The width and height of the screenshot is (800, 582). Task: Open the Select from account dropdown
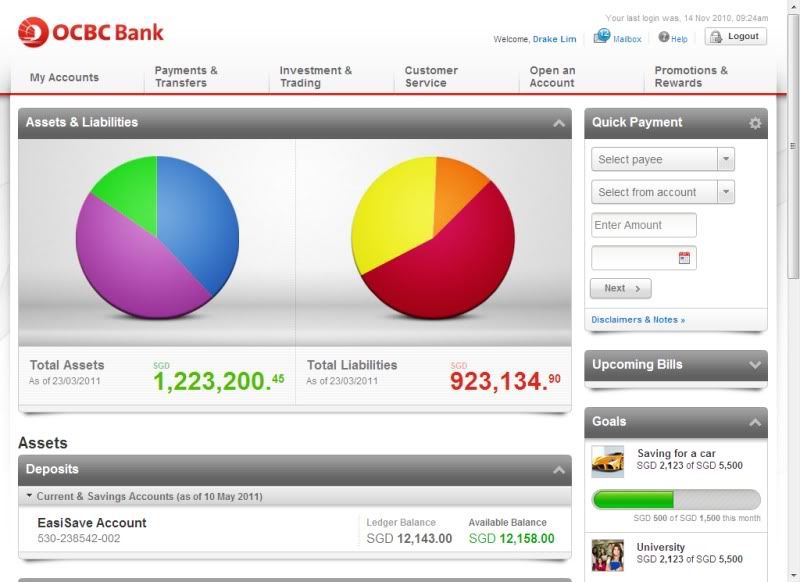coord(663,192)
